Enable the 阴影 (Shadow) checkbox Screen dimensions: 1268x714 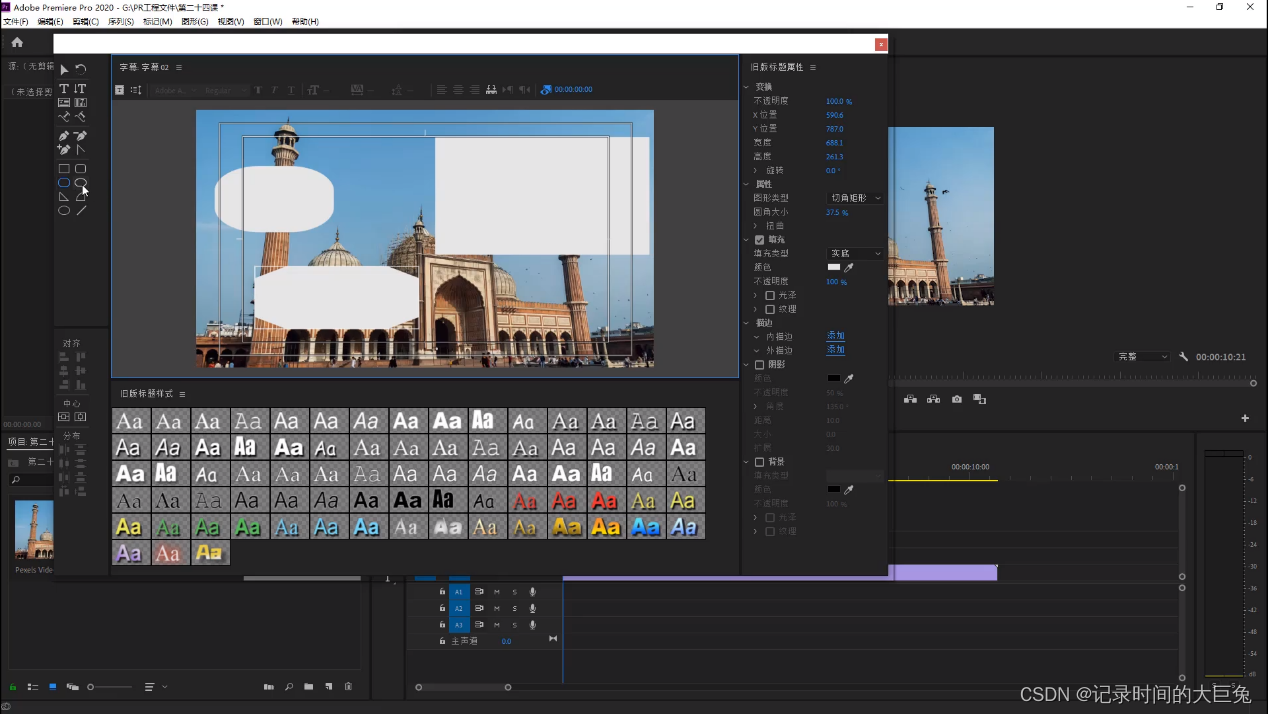(x=760, y=365)
